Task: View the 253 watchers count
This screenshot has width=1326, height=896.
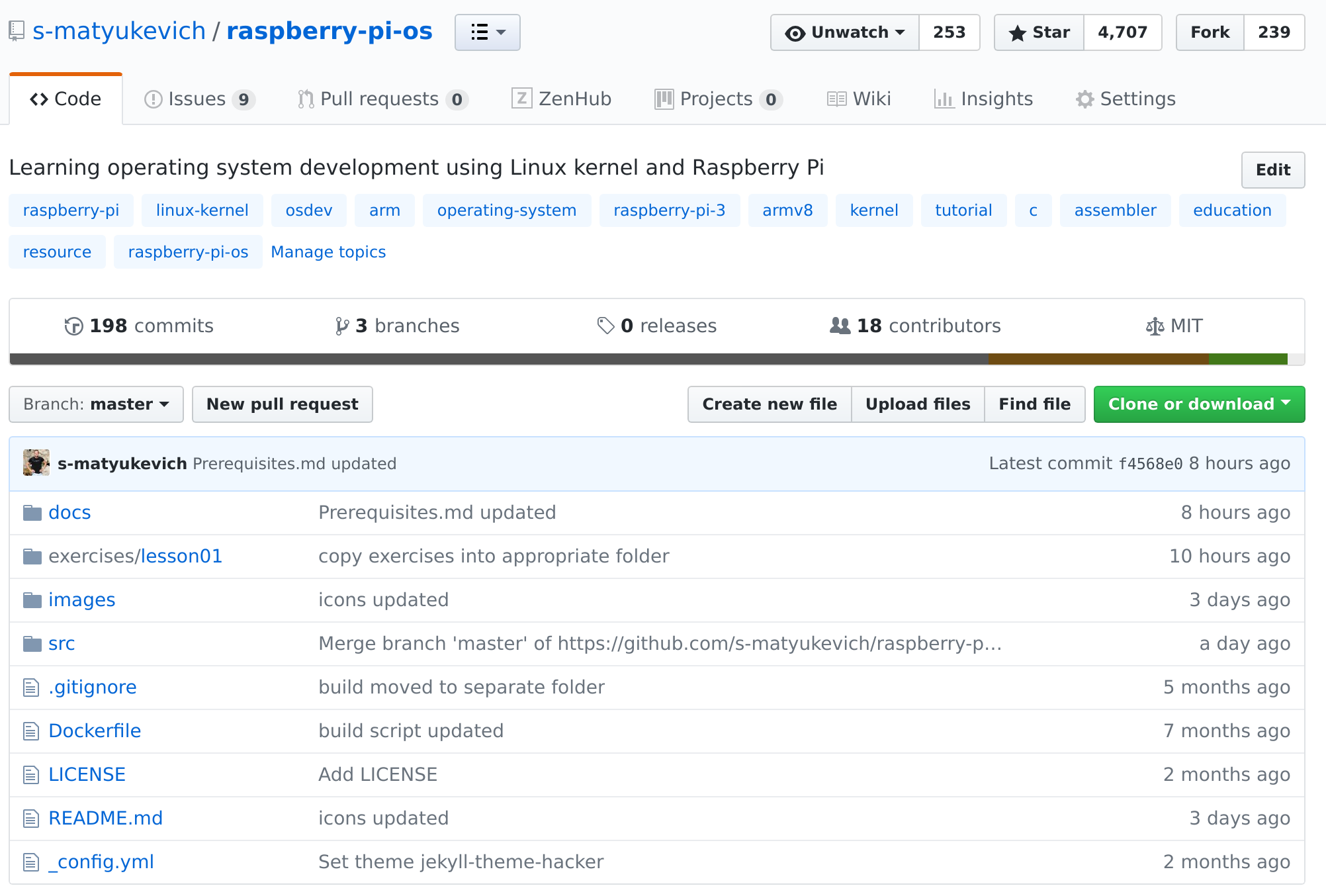Action: click(x=950, y=32)
